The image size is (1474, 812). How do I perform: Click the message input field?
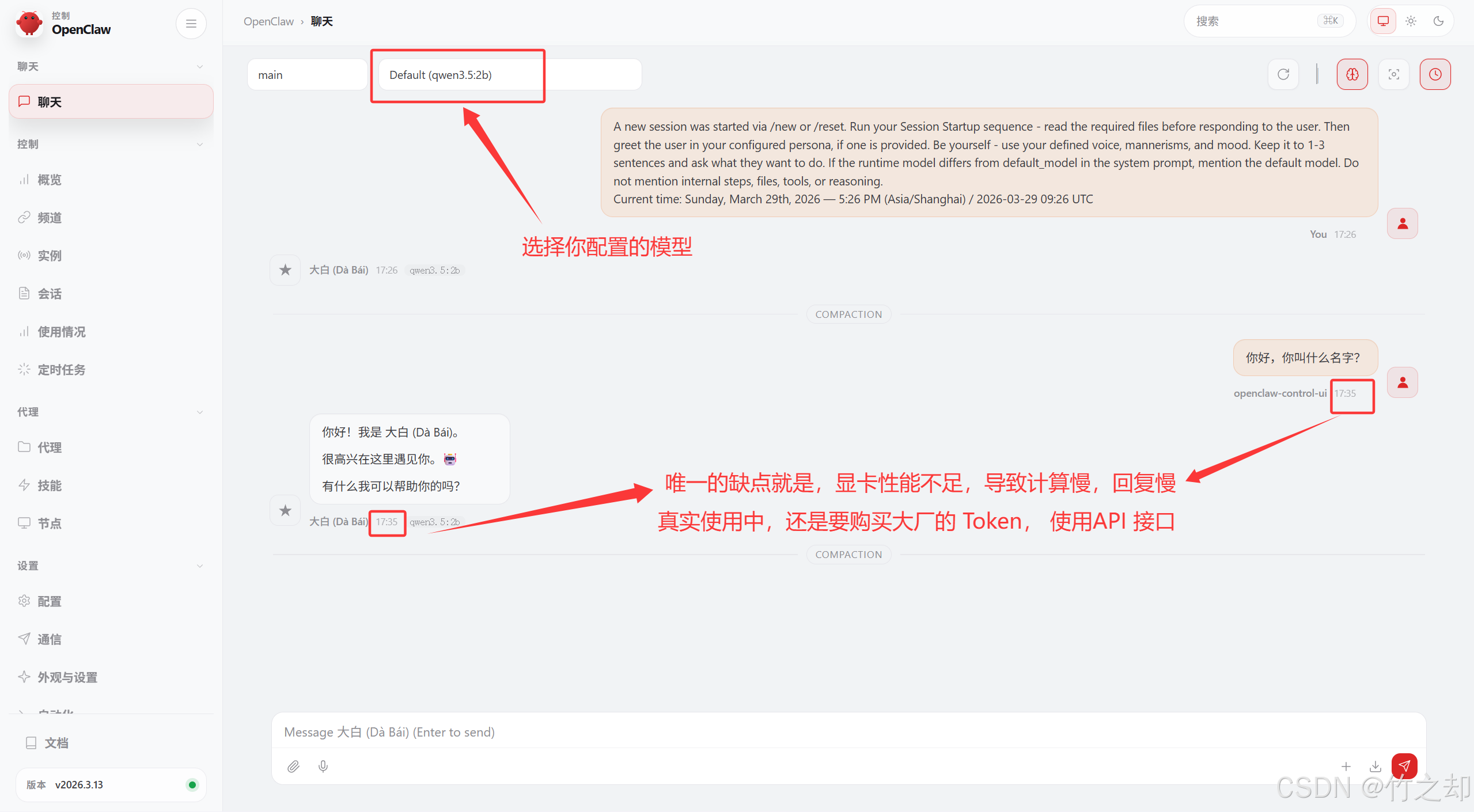[x=691, y=732]
